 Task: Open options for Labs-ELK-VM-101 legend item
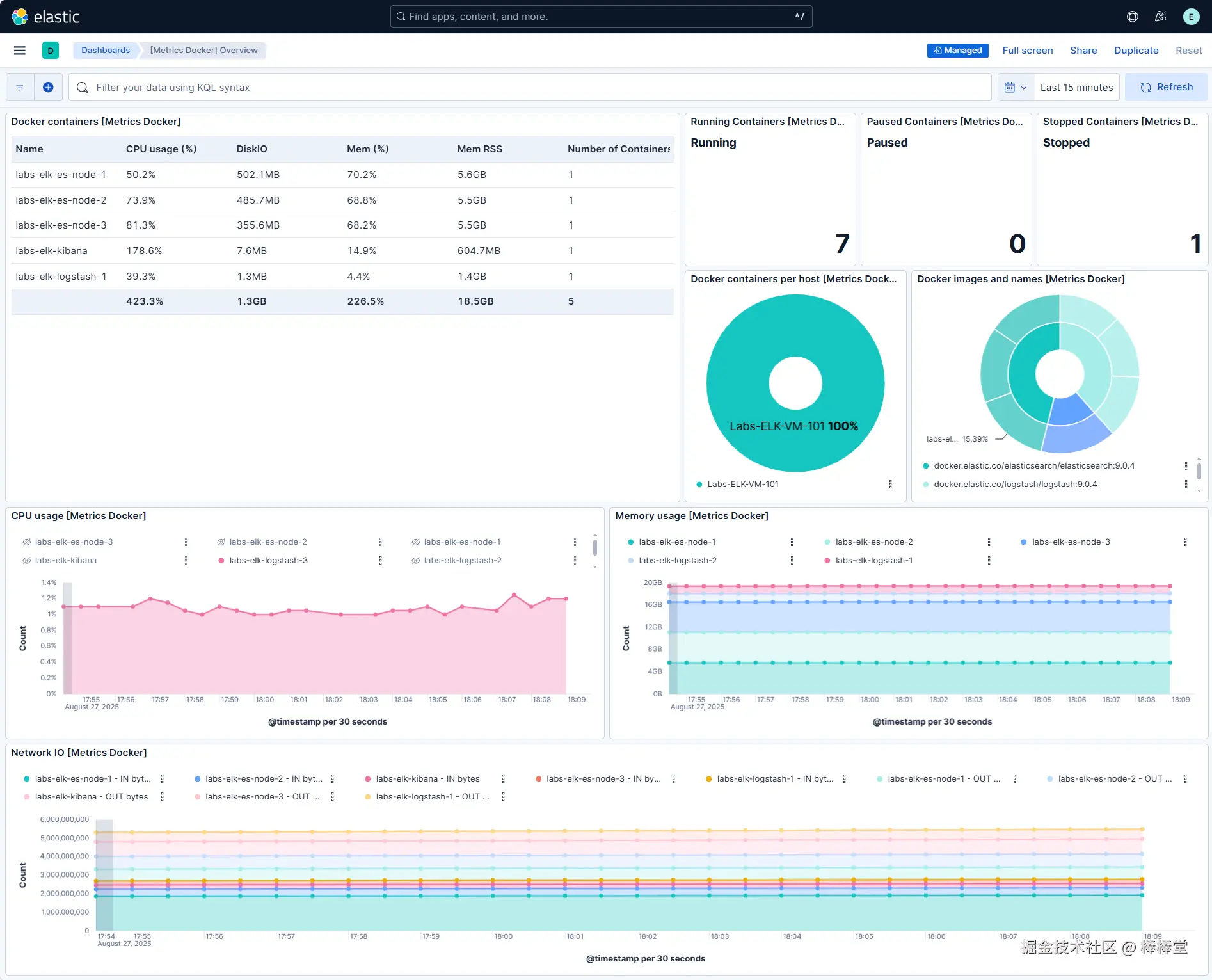(x=891, y=485)
